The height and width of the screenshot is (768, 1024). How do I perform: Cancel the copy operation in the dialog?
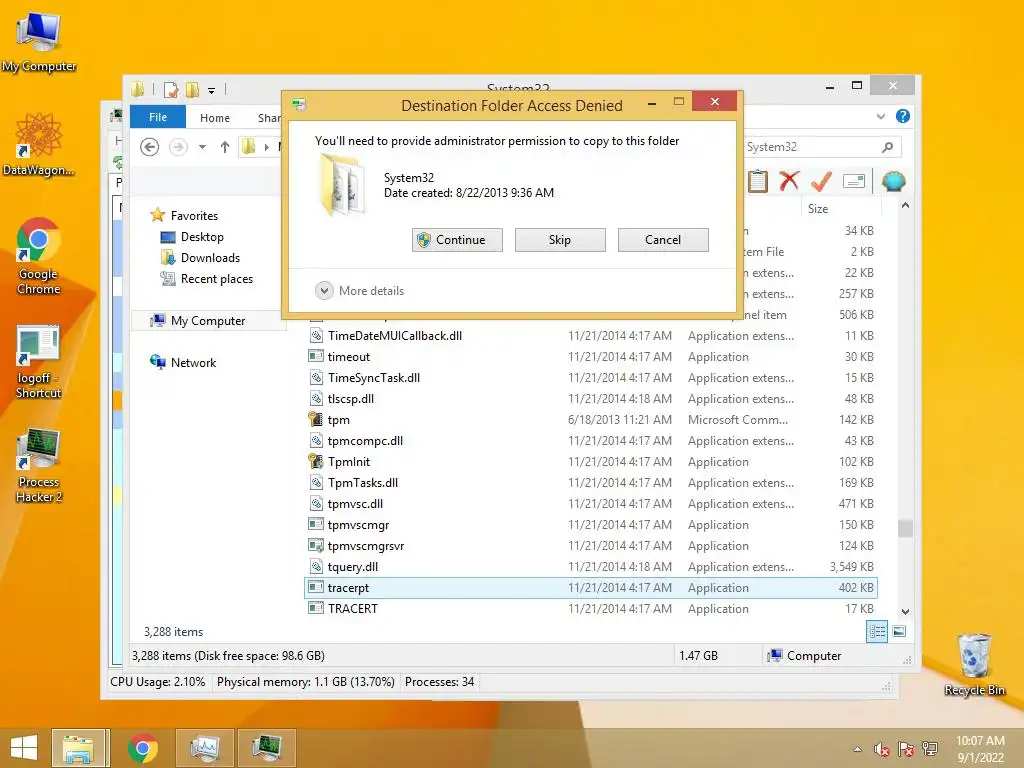pos(663,240)
